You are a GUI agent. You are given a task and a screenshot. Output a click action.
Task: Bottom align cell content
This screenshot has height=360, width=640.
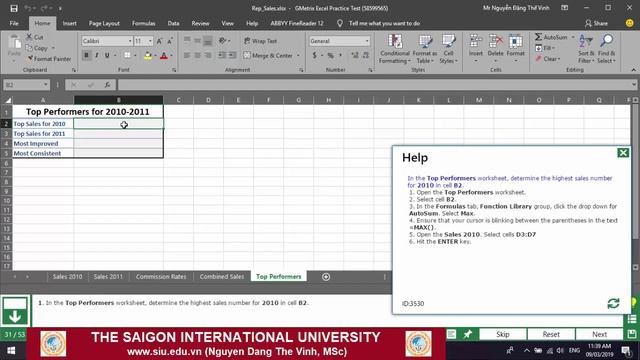(207, 40)
